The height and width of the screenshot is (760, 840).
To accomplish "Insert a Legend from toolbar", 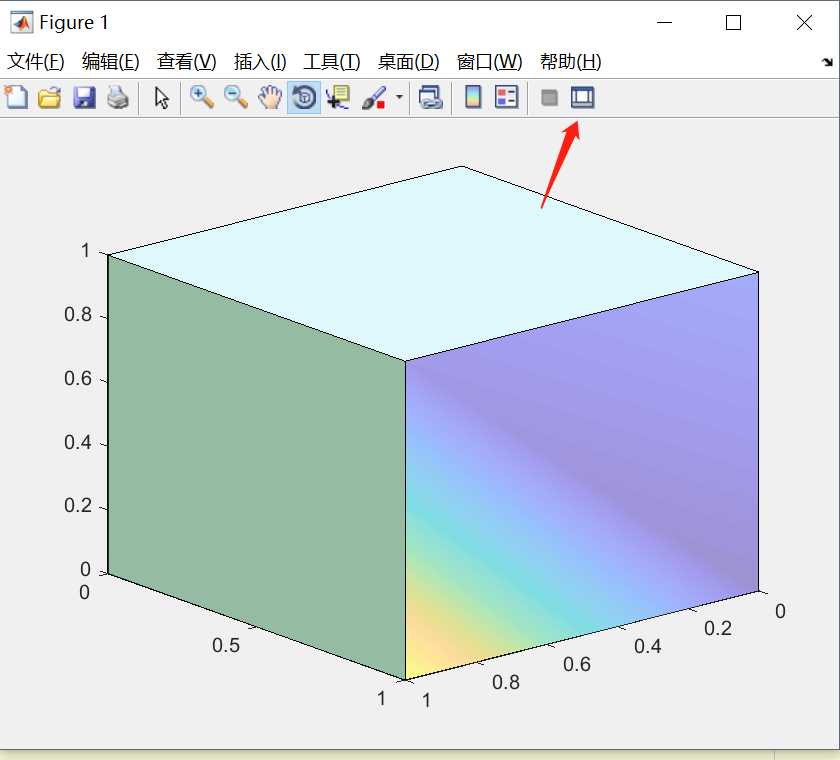I will pos(507,98).
